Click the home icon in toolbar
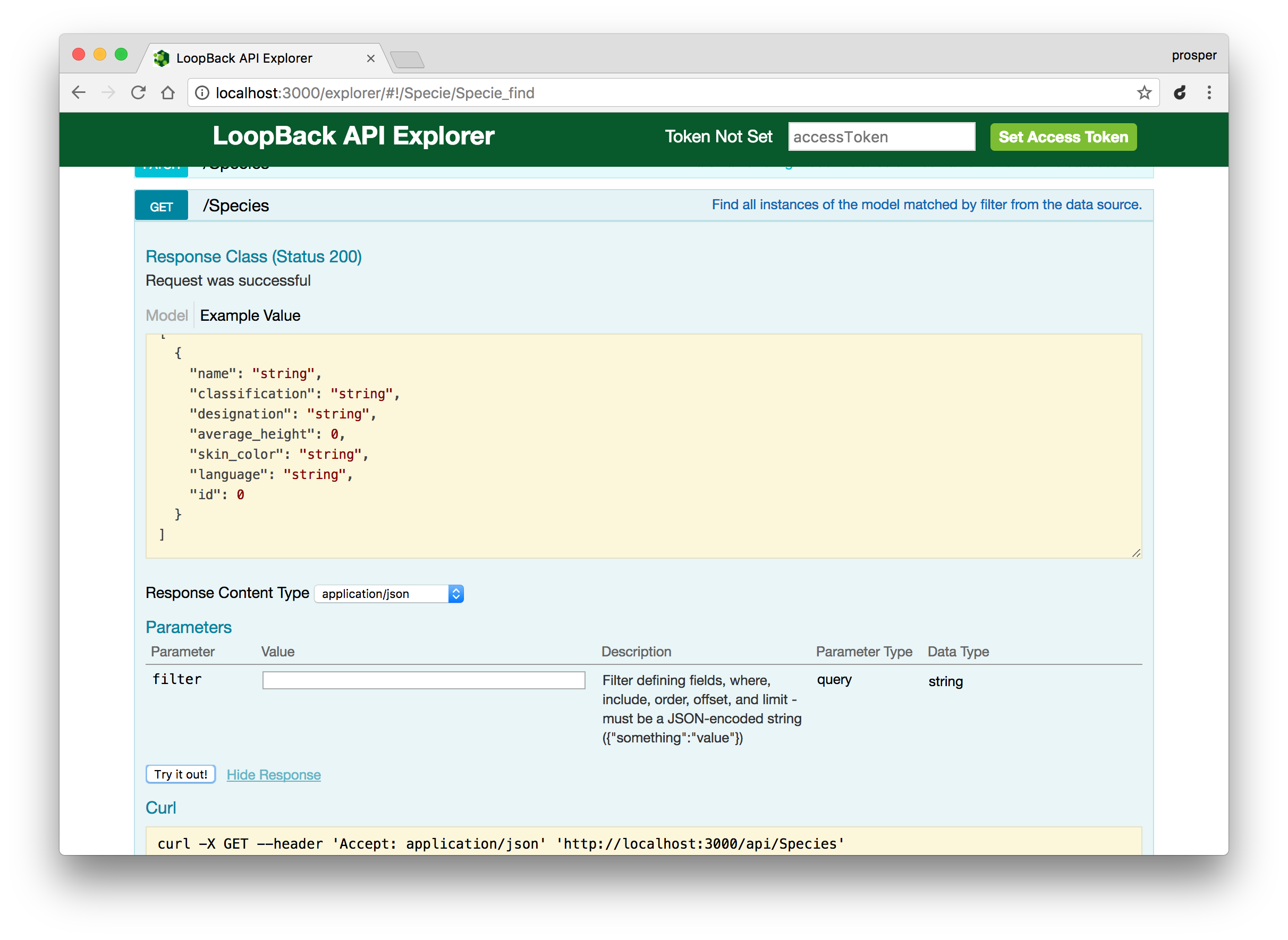 [x=168, y=93]
